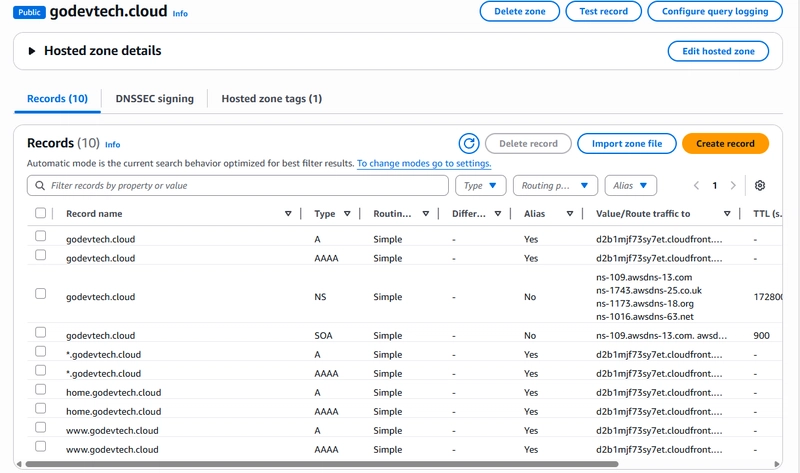800x473 pixels.
Task: Click the Delete zone button
Action: (519, 11)
